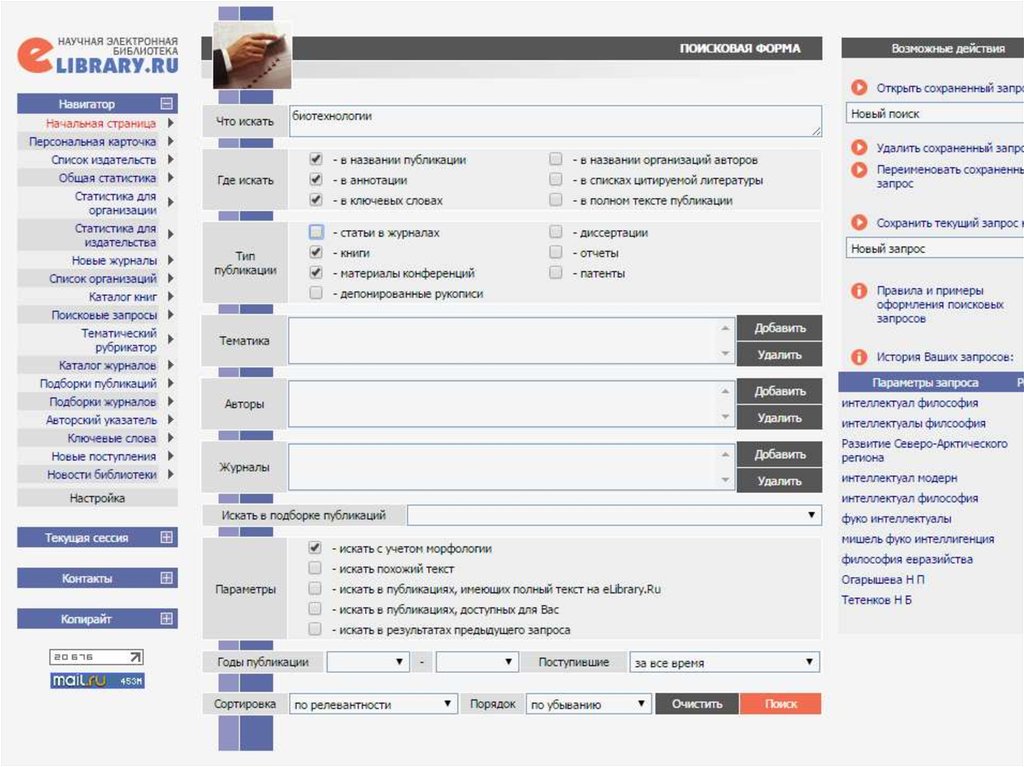Screen dimensions: 1024x767
Task: Open Поисковые запросы in navigator
Action: tap(104, 315)
